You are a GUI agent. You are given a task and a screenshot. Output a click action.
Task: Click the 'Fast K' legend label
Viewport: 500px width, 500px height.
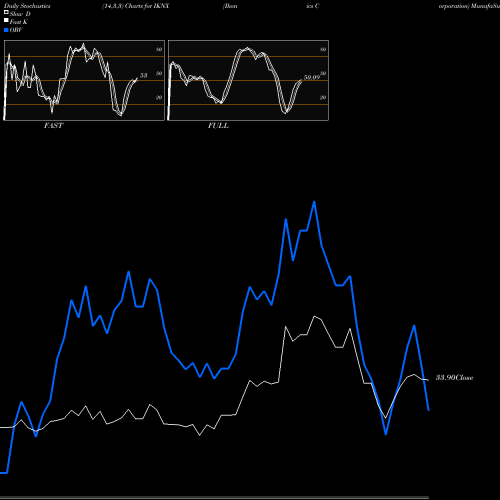click(x=19, y=22)
